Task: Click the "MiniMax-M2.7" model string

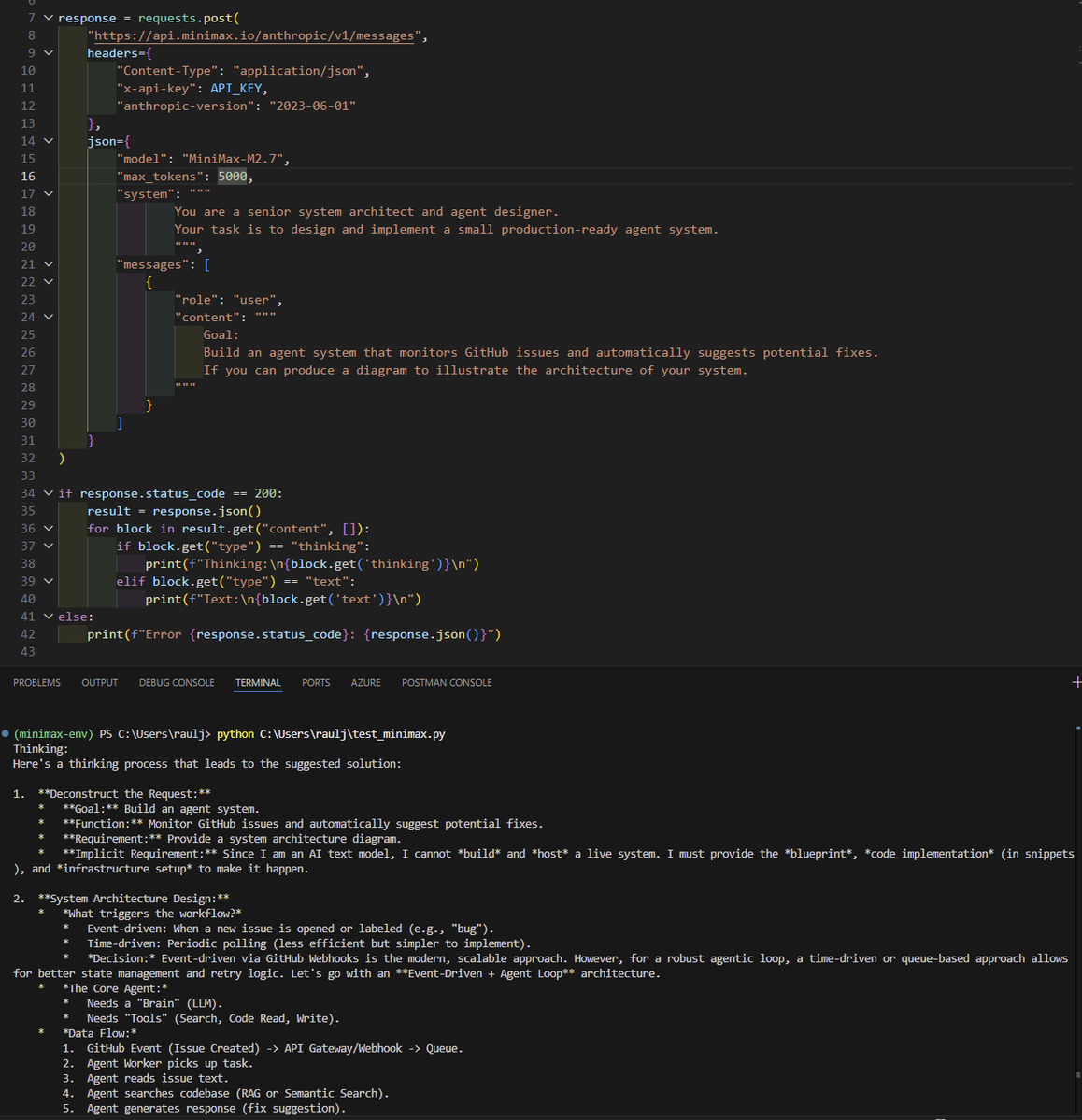Action: pyautogui.click(x=233, y=159)
